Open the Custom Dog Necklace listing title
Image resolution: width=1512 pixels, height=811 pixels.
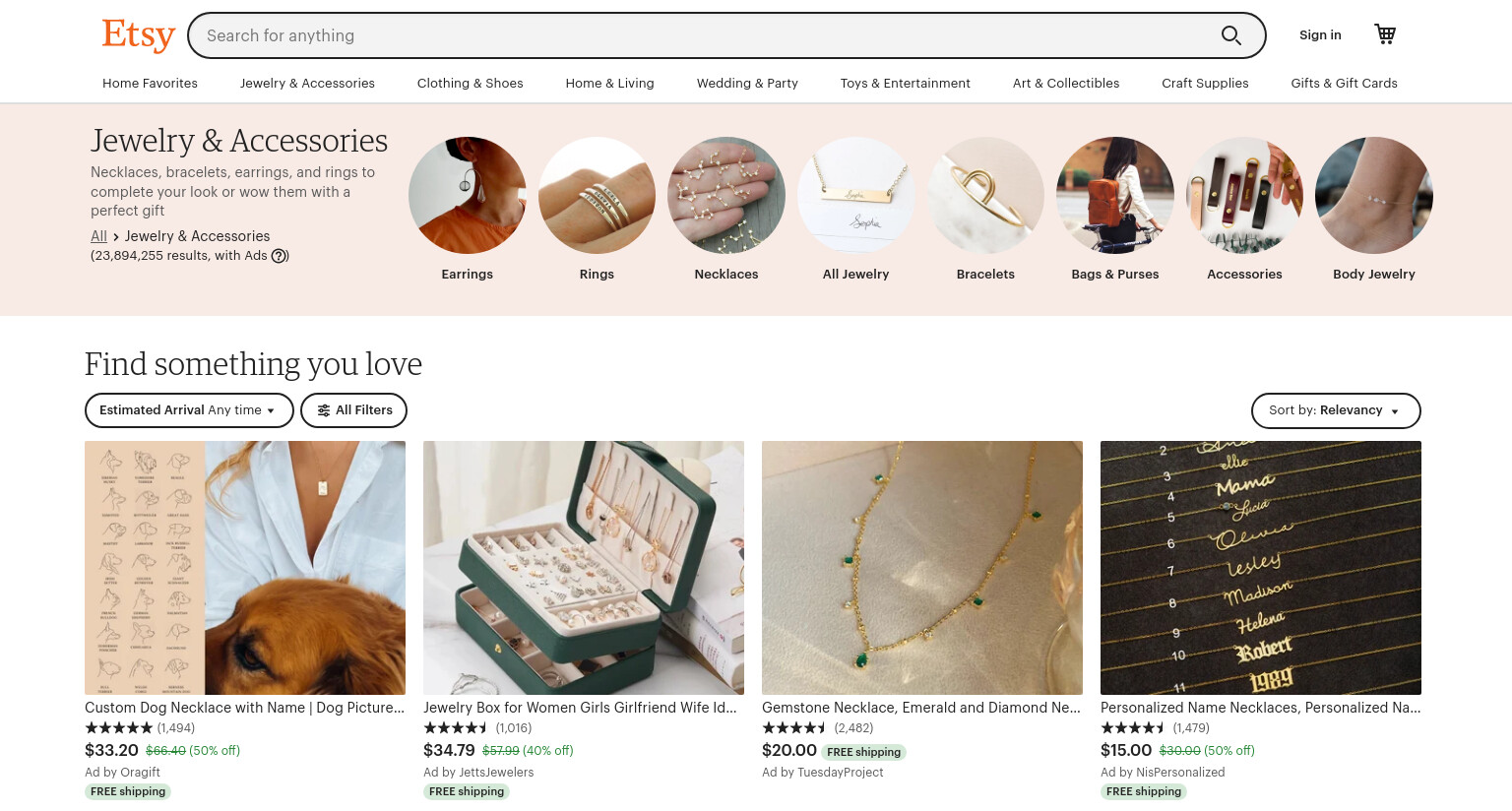[244, 708]
